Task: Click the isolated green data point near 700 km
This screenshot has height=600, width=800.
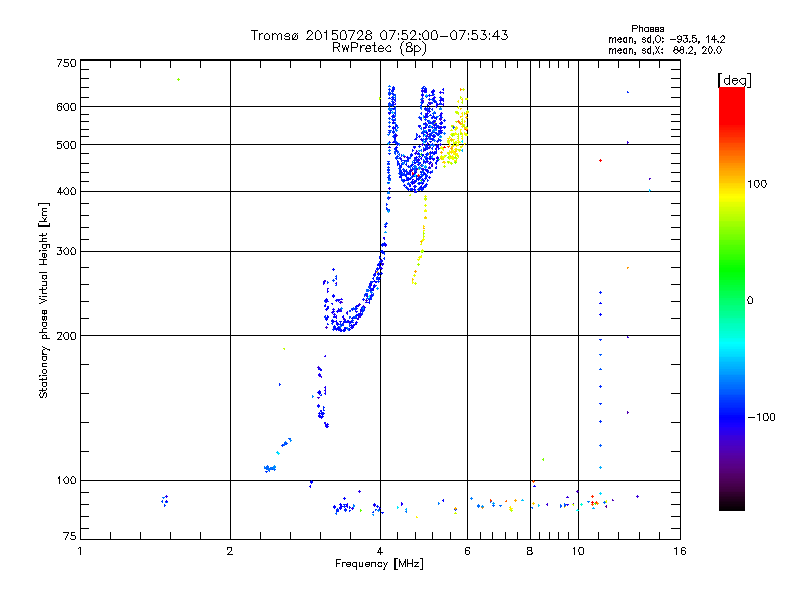Action: point(178,80)
